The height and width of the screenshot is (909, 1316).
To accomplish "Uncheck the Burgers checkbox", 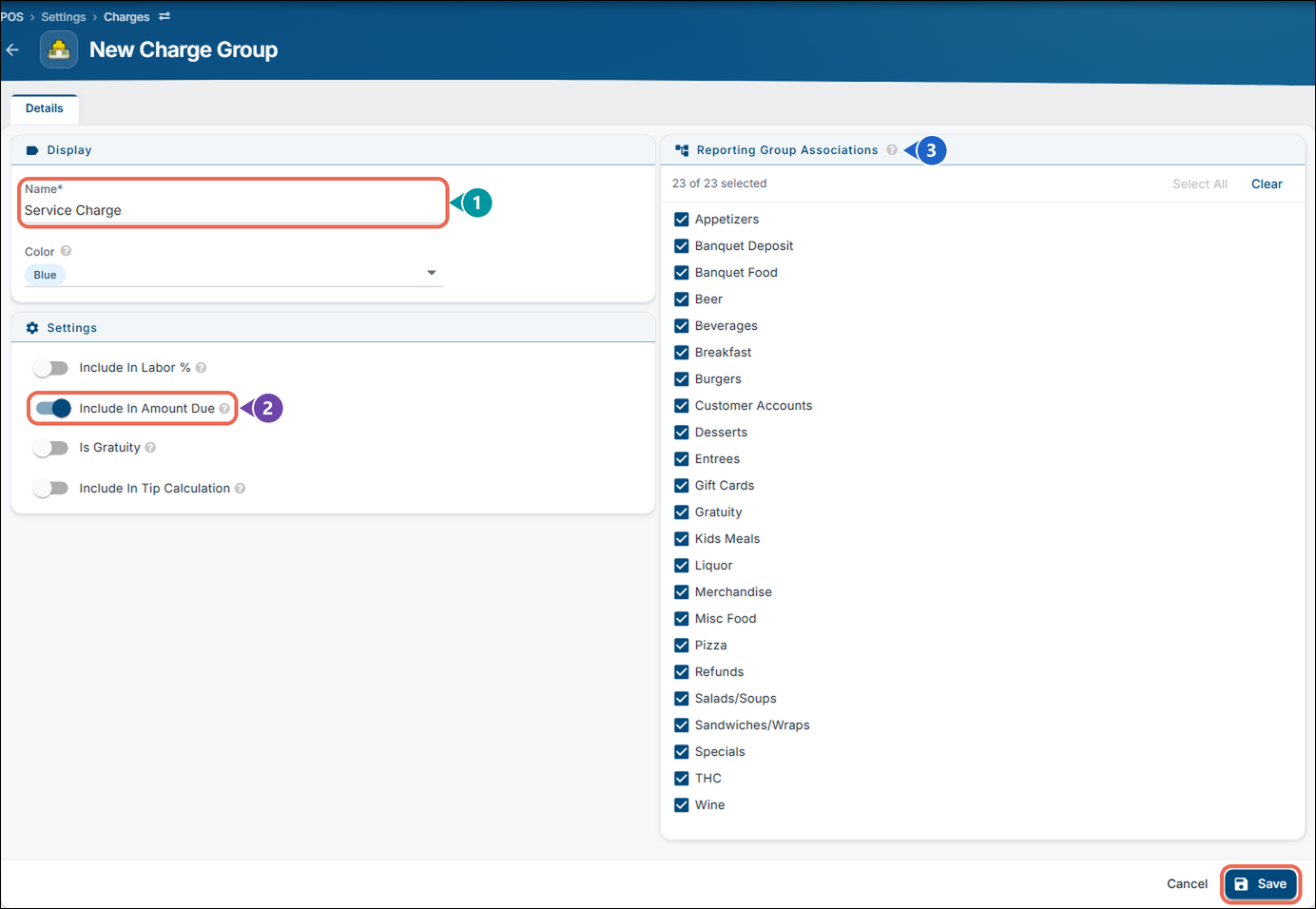I will click(681, 378).
